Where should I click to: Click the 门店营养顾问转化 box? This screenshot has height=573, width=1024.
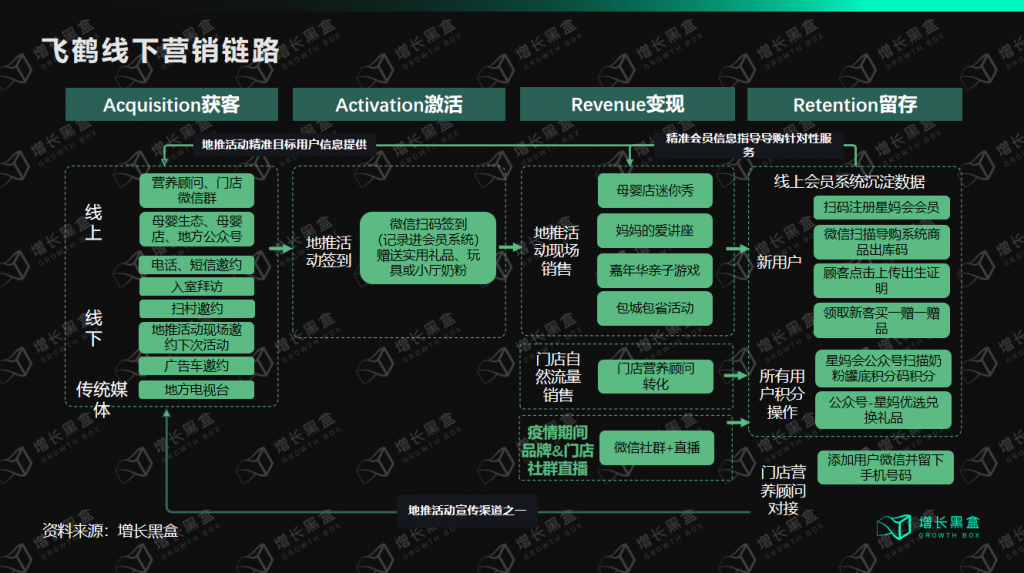pos(655,376)
